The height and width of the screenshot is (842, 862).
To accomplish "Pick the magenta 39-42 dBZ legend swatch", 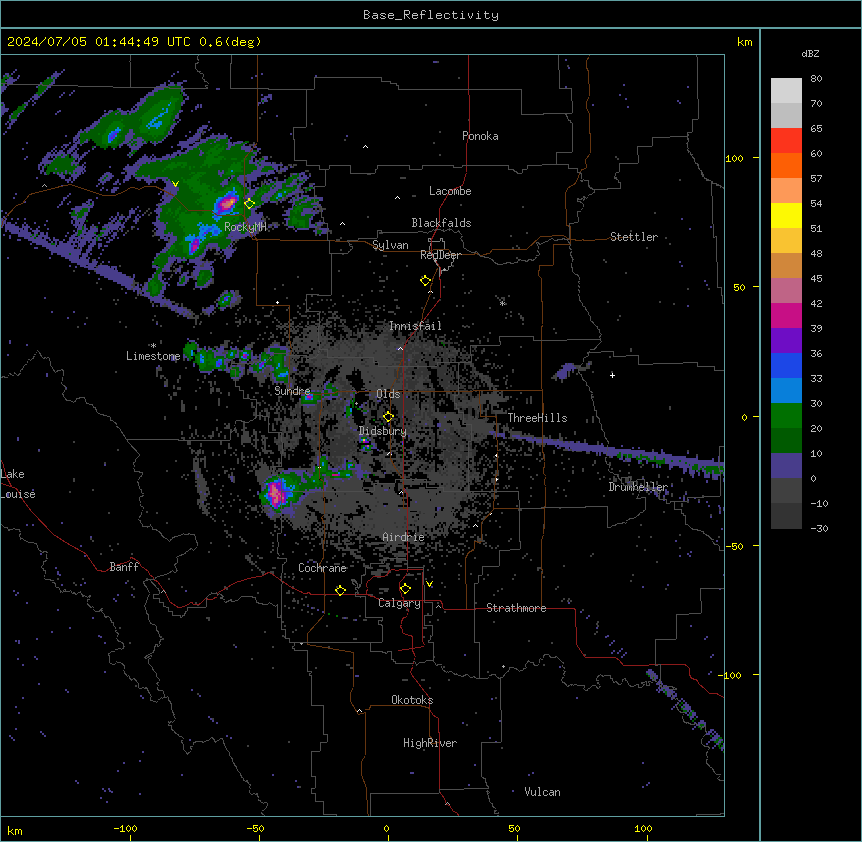I will (x=786, y=315).
